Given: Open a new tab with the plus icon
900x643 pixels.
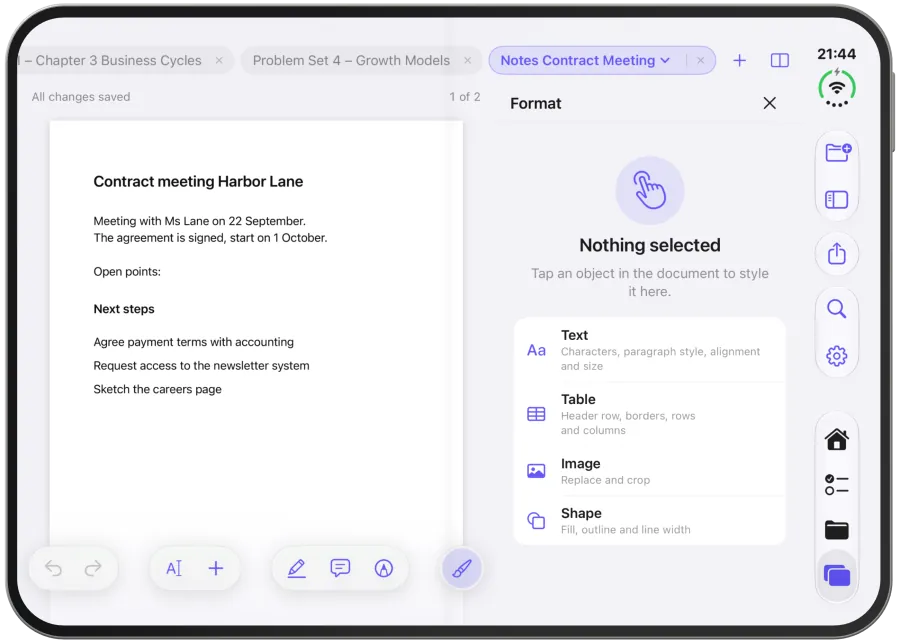Looking at the screenshot, I should 739,60.
